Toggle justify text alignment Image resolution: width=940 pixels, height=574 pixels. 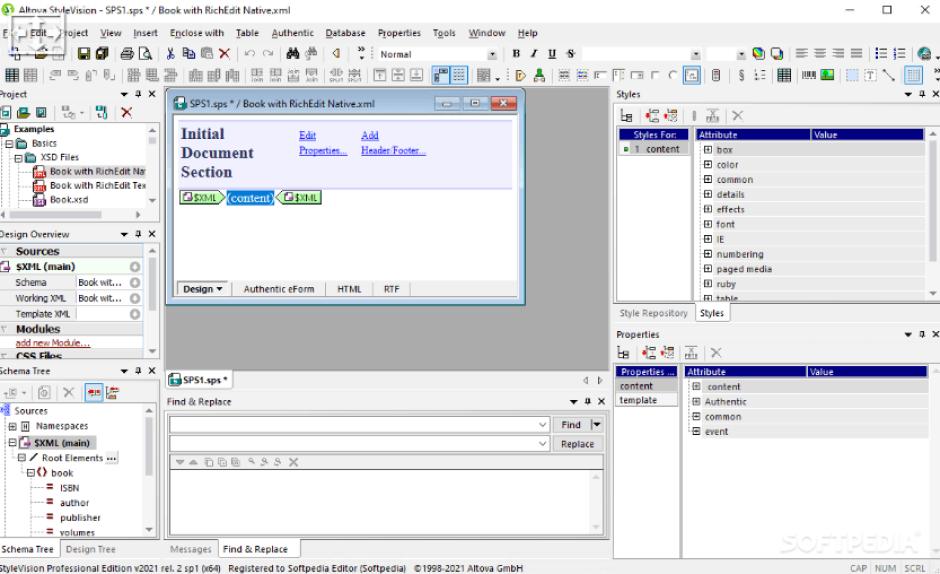pos(857,54)
